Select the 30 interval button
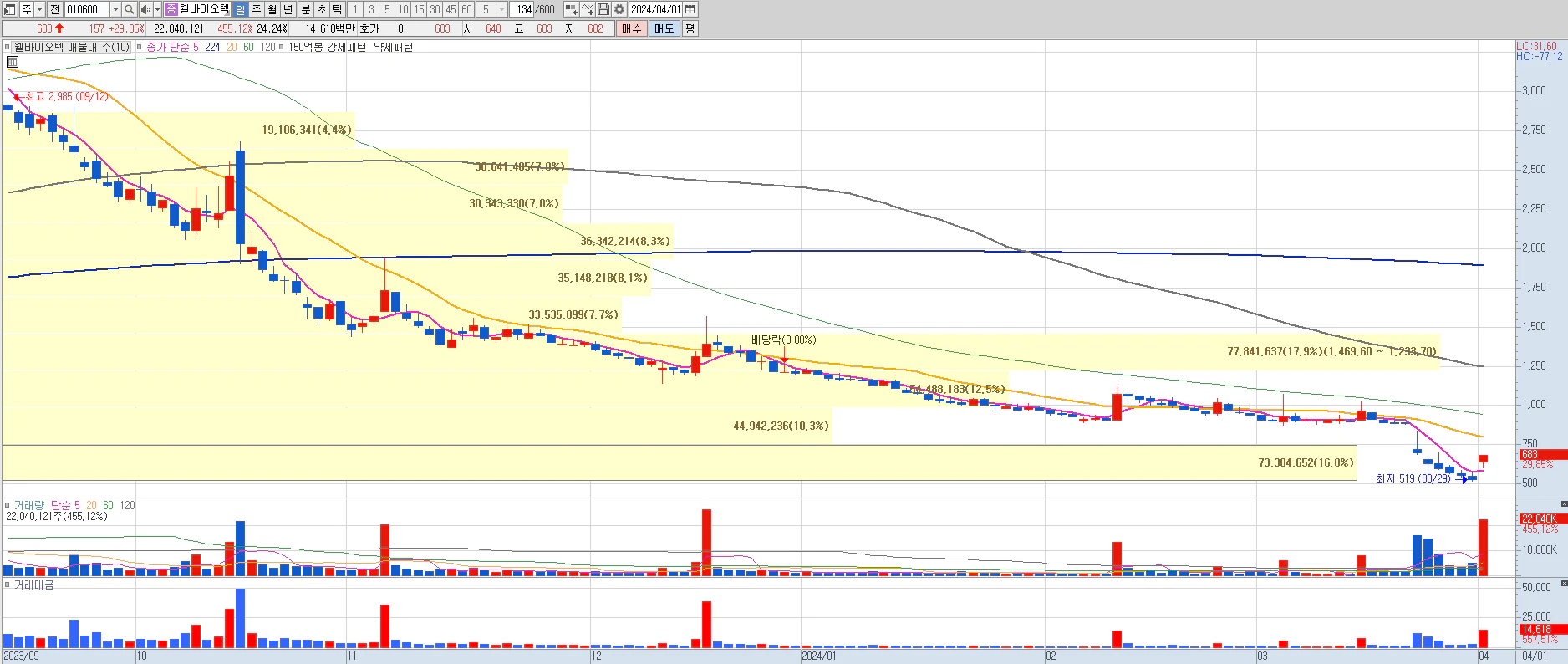 pyautogui.click(x=435, y=9)
